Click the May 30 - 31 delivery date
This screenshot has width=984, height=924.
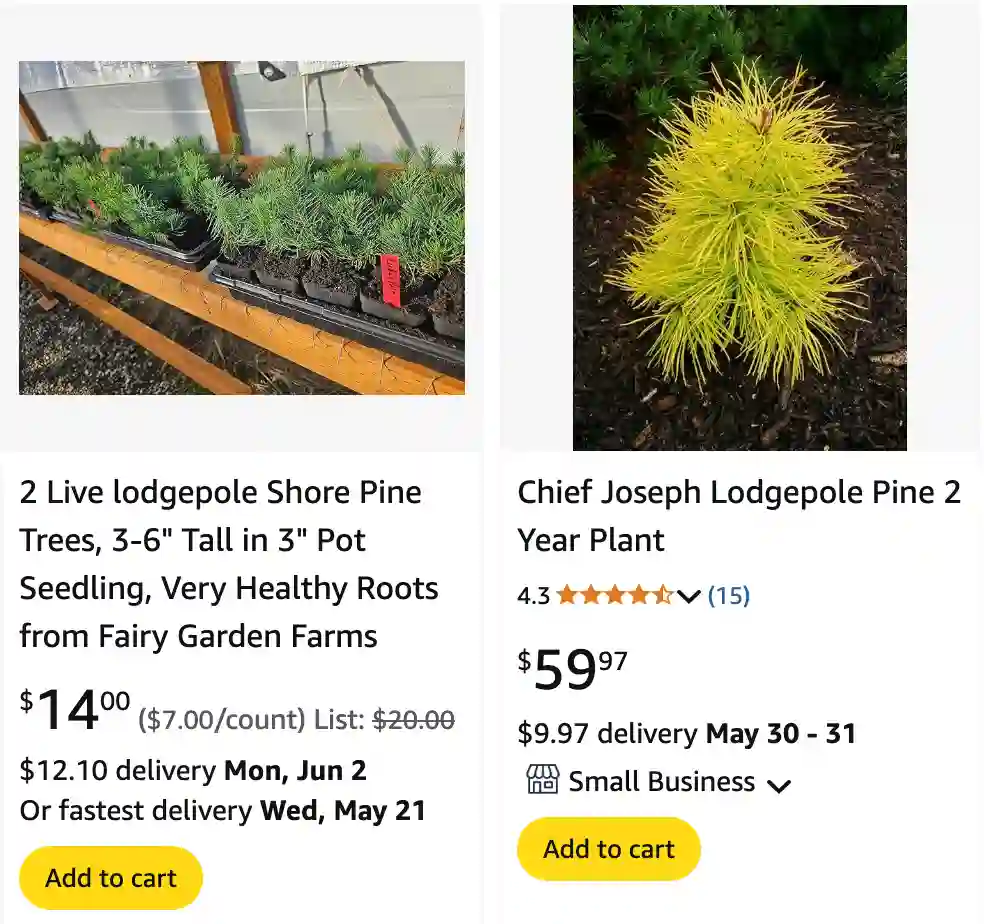point(779,733)
